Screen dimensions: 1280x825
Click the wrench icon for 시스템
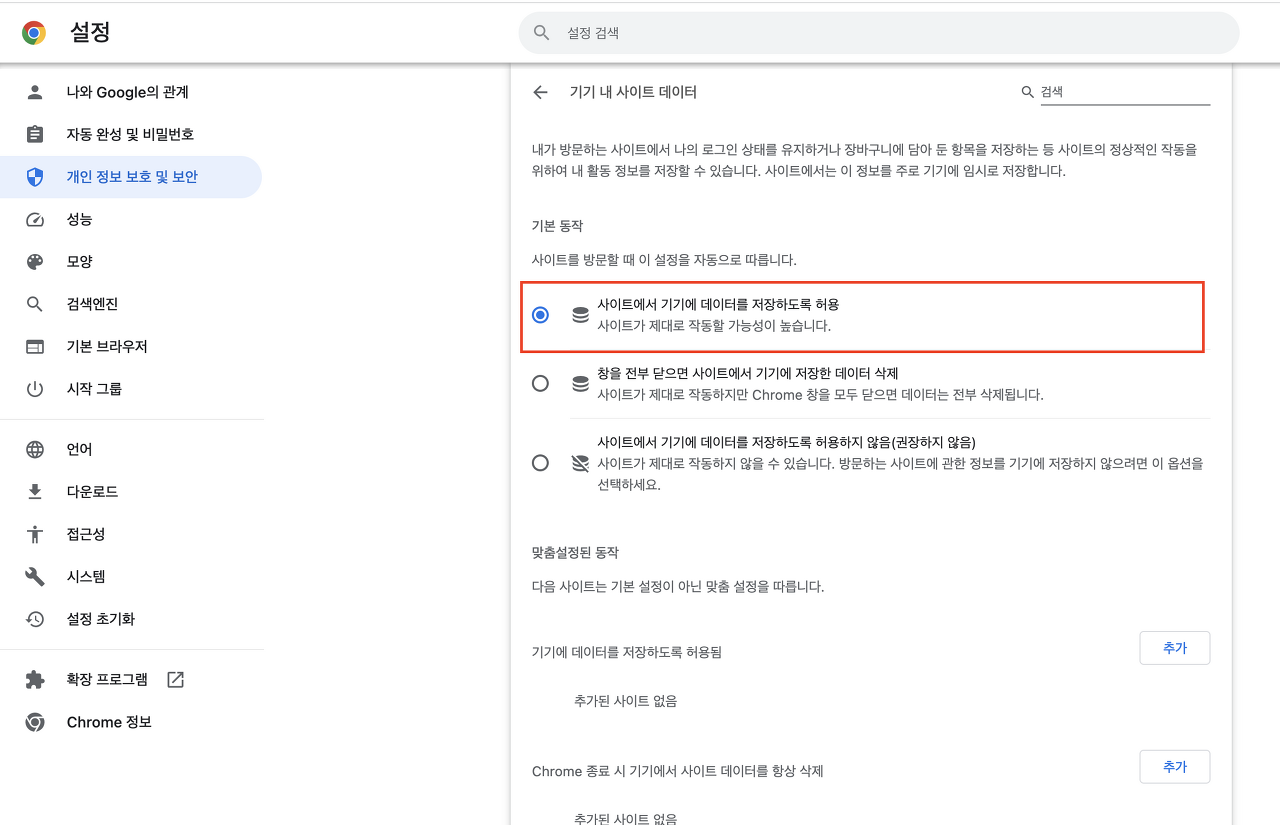pos(35,576)
